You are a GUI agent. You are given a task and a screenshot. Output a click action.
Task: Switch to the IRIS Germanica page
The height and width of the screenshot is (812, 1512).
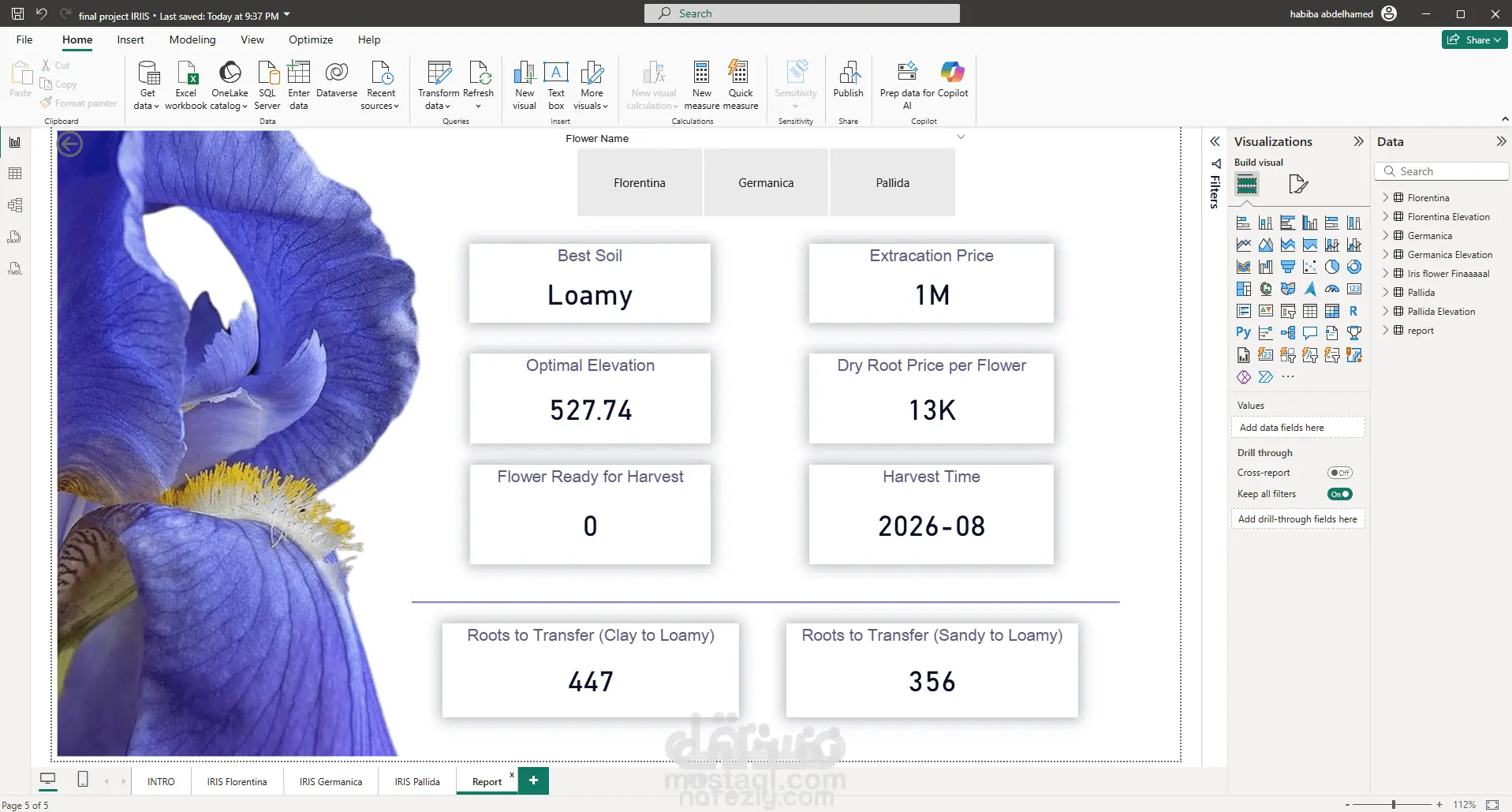click(x=330, y=781)
